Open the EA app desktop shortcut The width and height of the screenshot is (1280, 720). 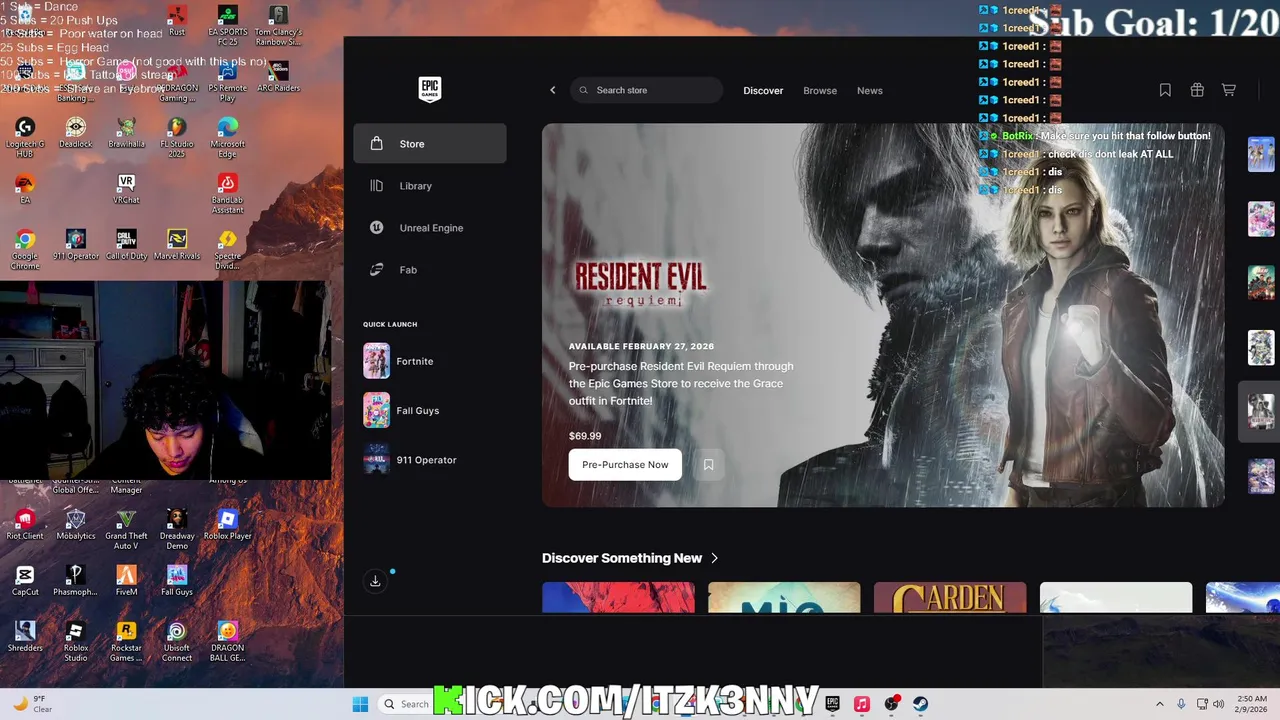click(x=25, y=189)
